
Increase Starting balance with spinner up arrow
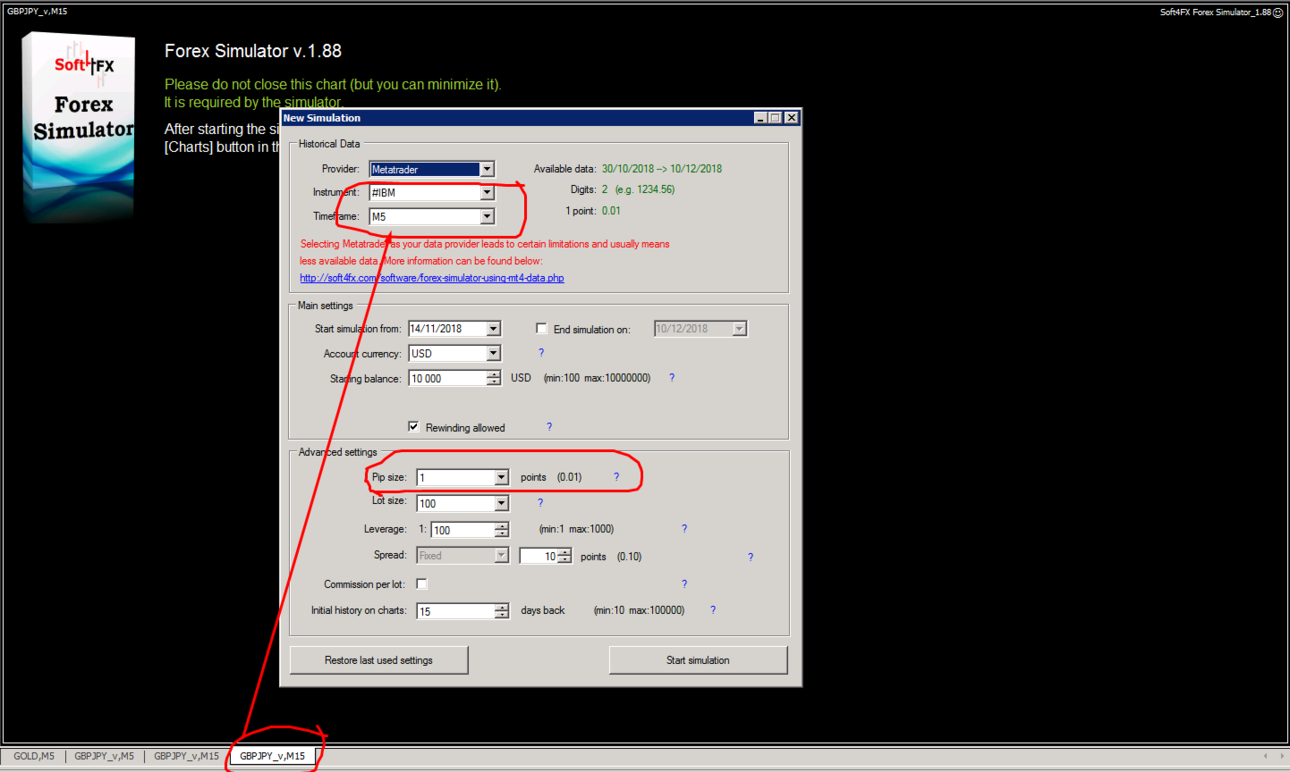pyautogui.click(x=493, y=374)
